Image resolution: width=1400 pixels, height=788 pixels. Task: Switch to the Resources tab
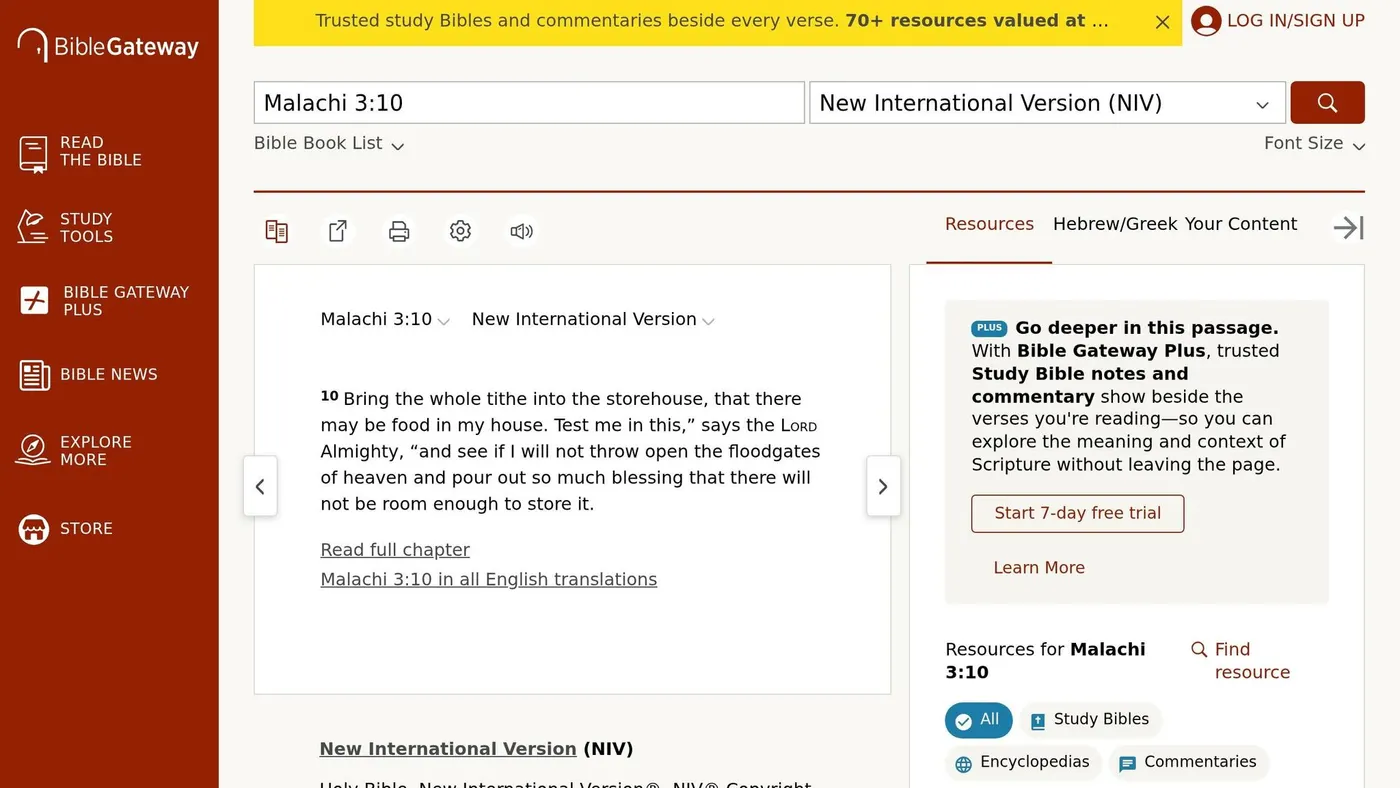[x=989, y=225]
